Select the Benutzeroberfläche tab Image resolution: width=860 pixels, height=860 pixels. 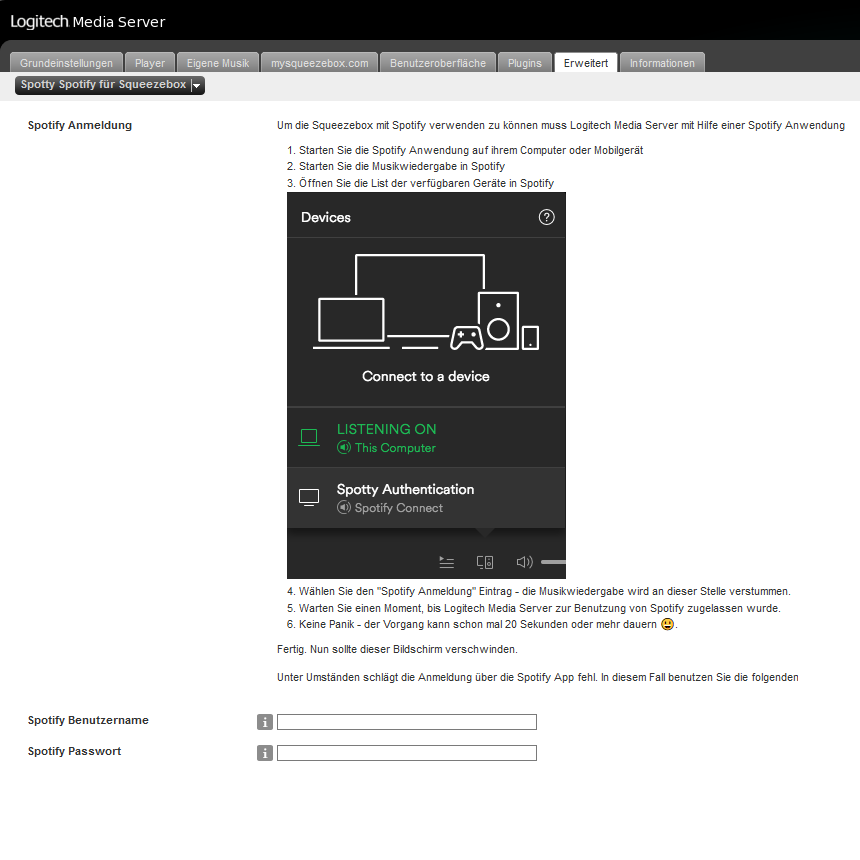point(438,63)
